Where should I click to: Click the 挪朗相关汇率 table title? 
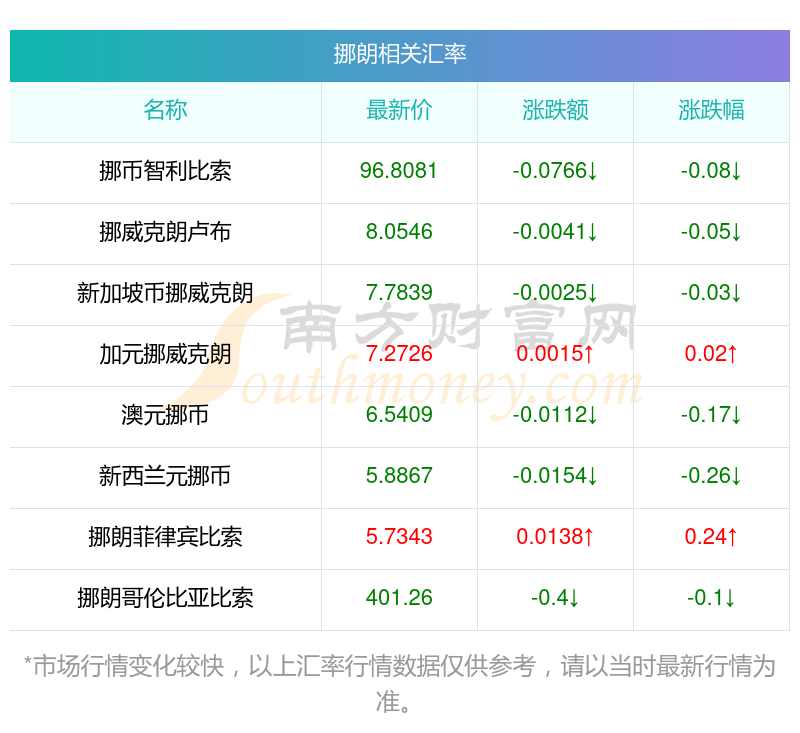tap(399, 54)
